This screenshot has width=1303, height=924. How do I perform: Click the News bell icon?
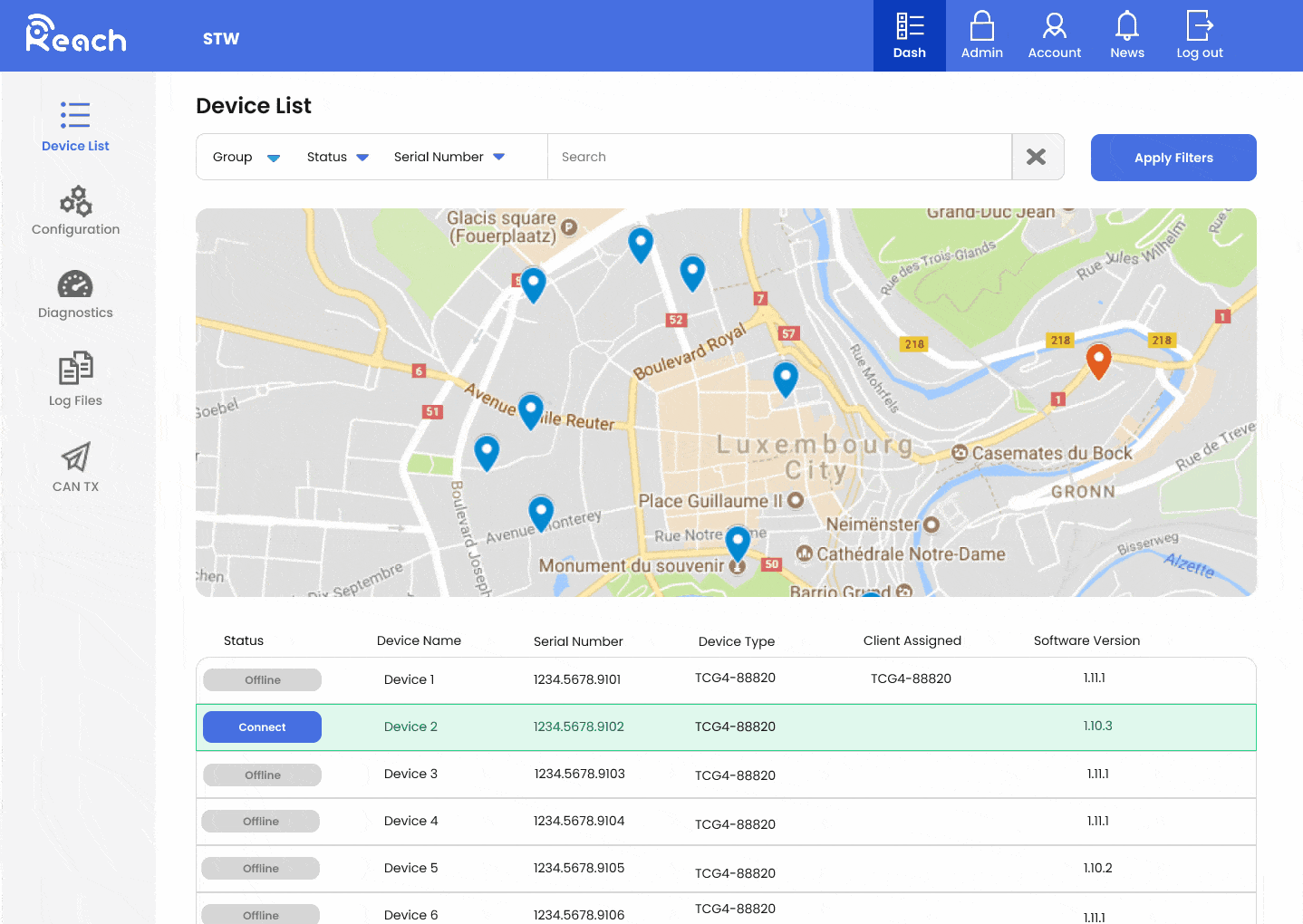pyautogui.click(x=1126, y=27)
